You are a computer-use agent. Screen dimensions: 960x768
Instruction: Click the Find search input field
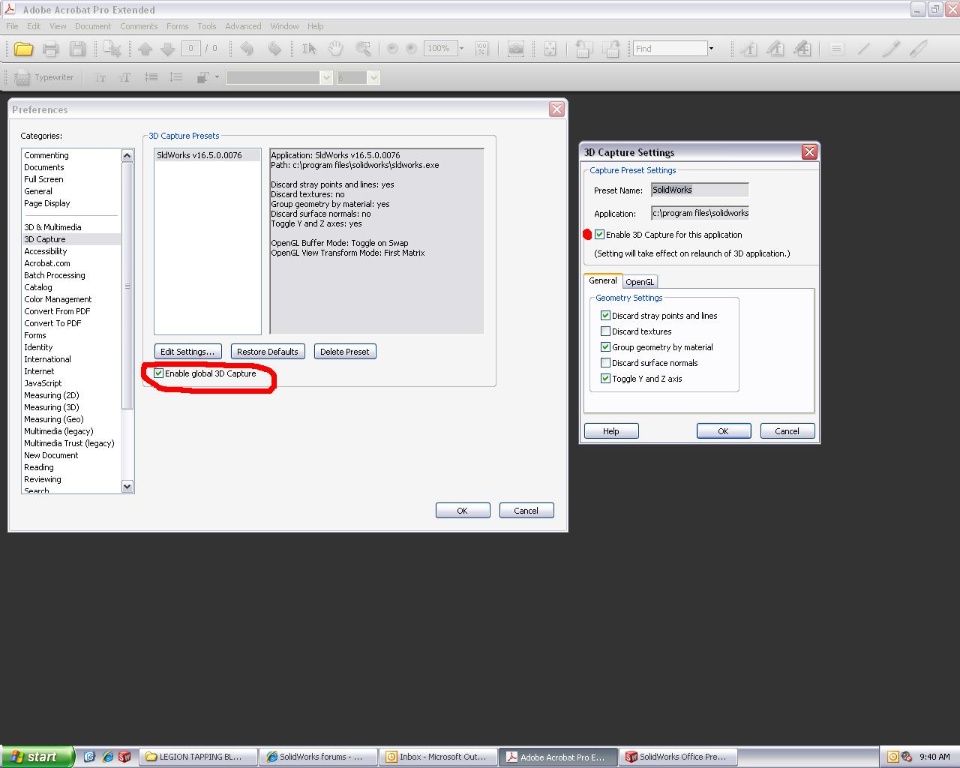click(670, 48)
